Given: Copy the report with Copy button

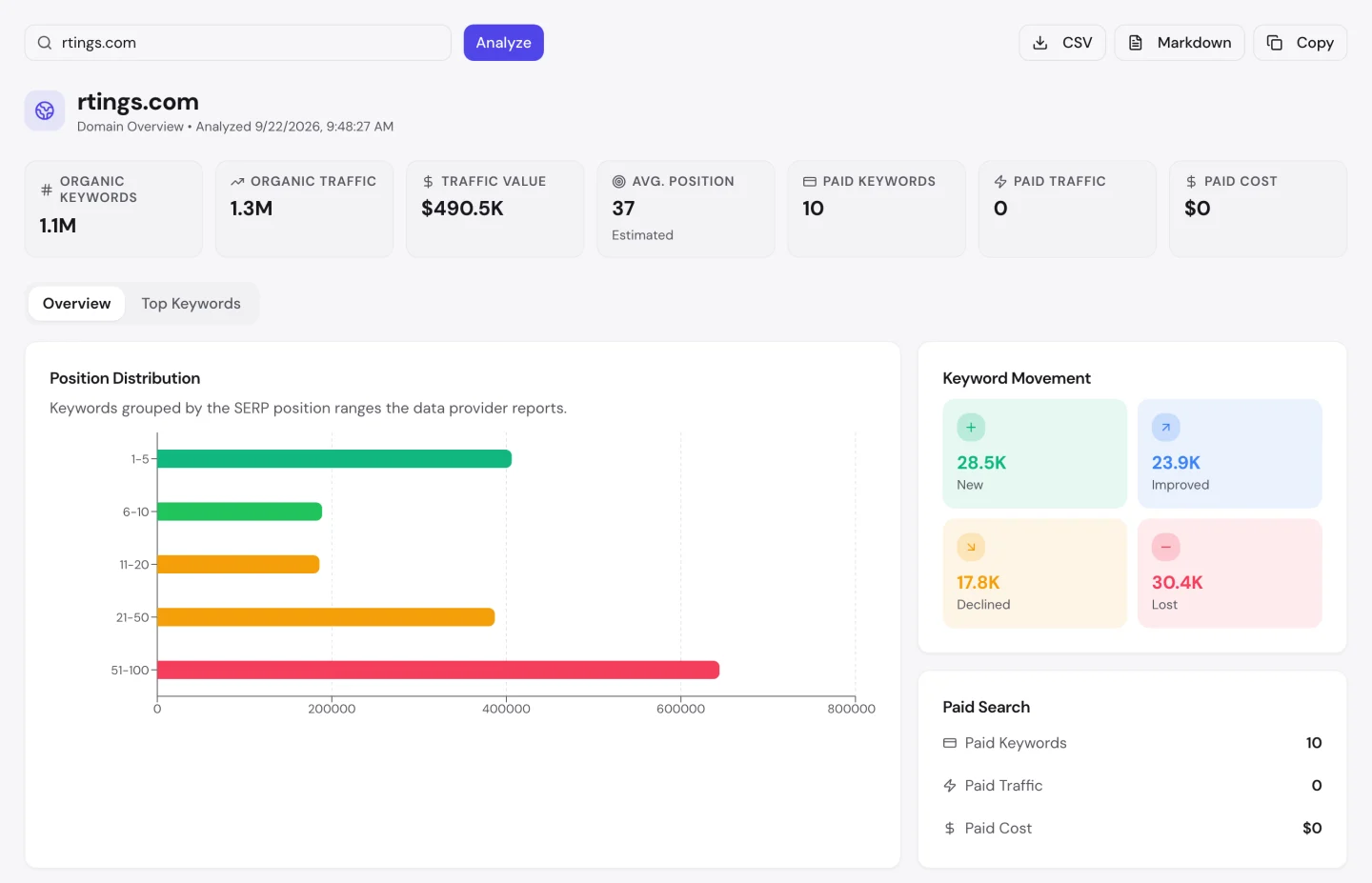Looking at the screenshot, I should pos(1301,43).
